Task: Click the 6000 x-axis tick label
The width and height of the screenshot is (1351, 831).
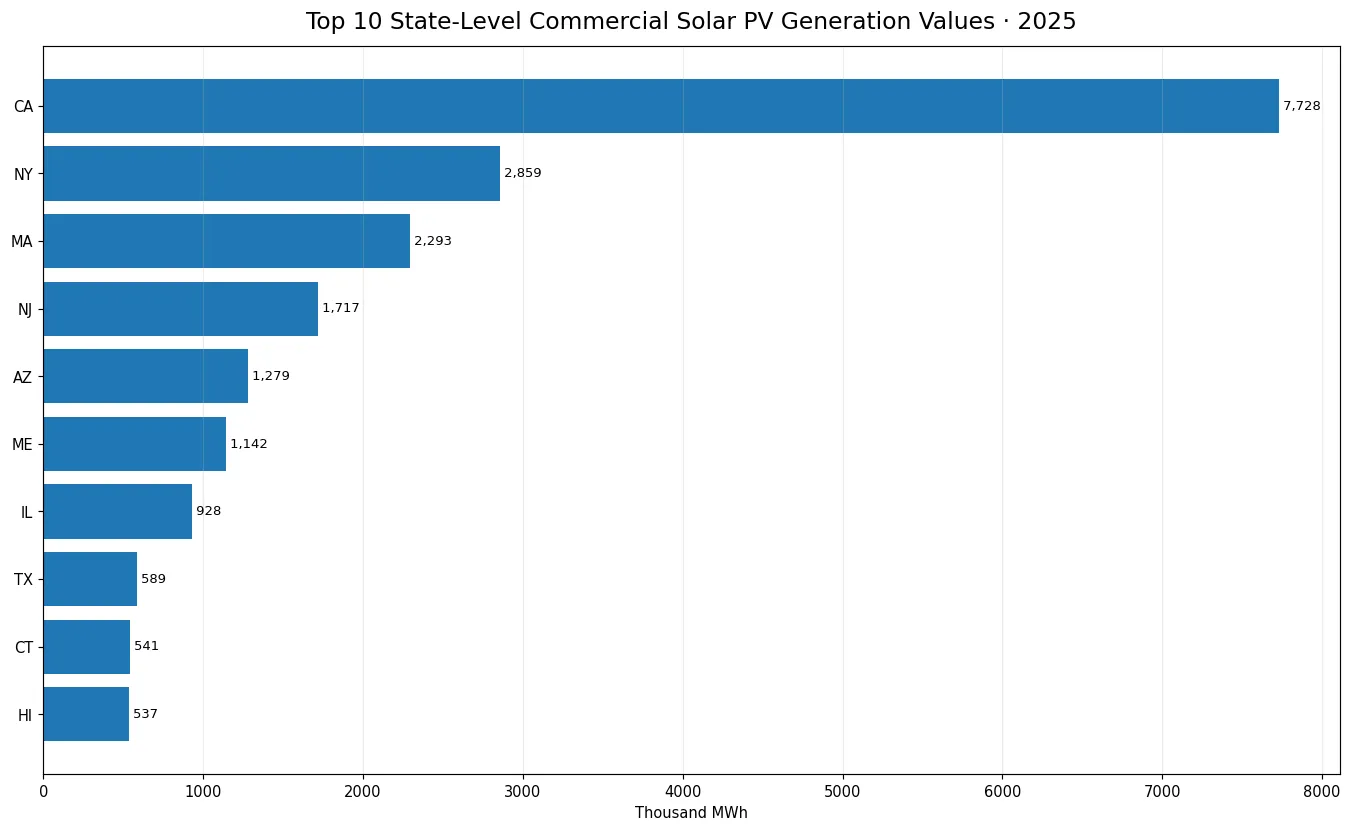Action: [1002, 790]
